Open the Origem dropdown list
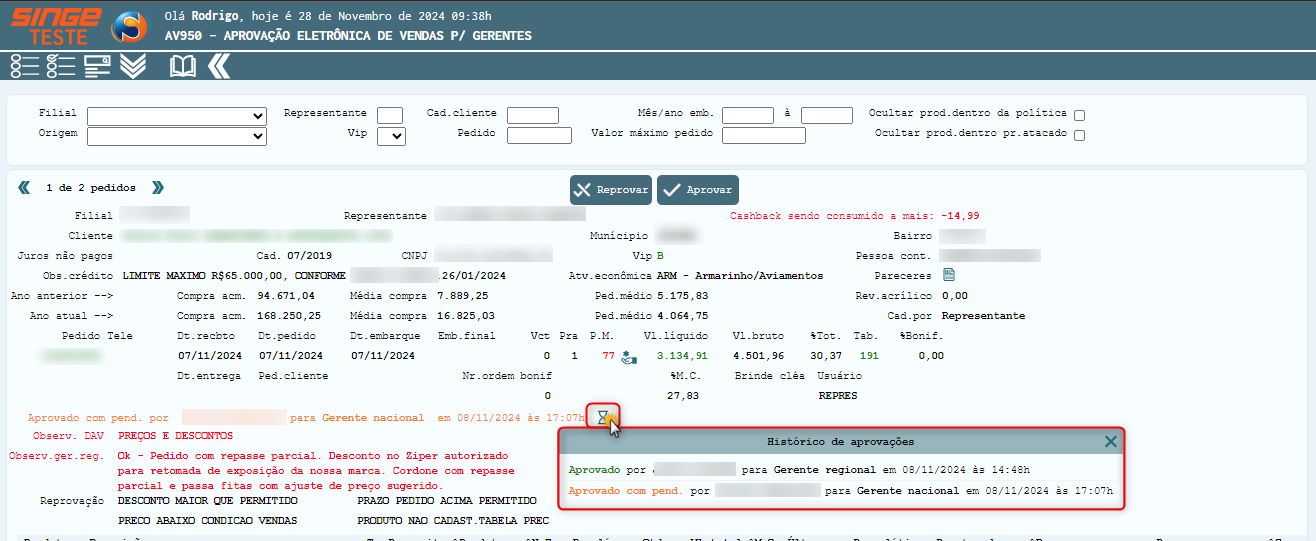 click(x=176, y=136)
